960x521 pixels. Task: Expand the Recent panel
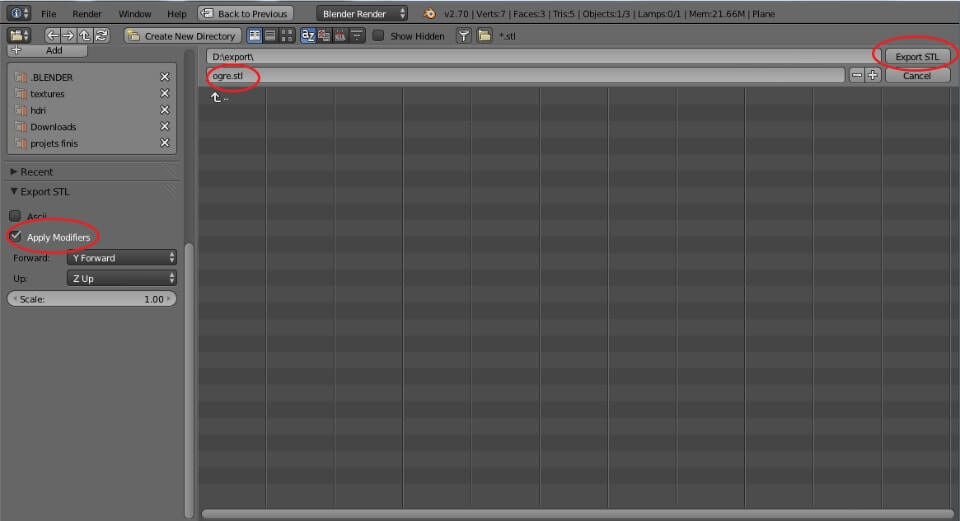pos(32,172)
